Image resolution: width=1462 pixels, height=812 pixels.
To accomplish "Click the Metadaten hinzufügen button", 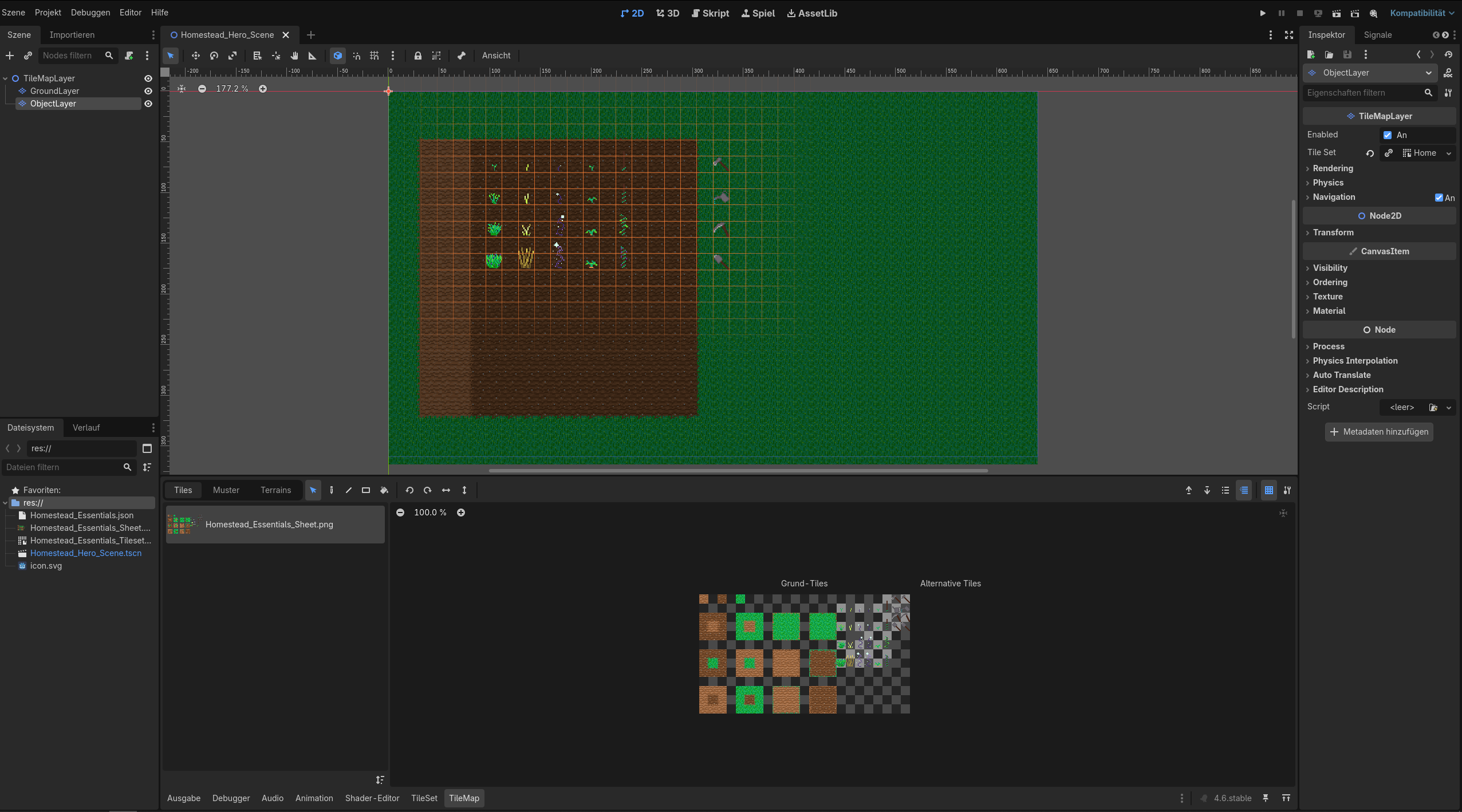I will pos(1379,432).
